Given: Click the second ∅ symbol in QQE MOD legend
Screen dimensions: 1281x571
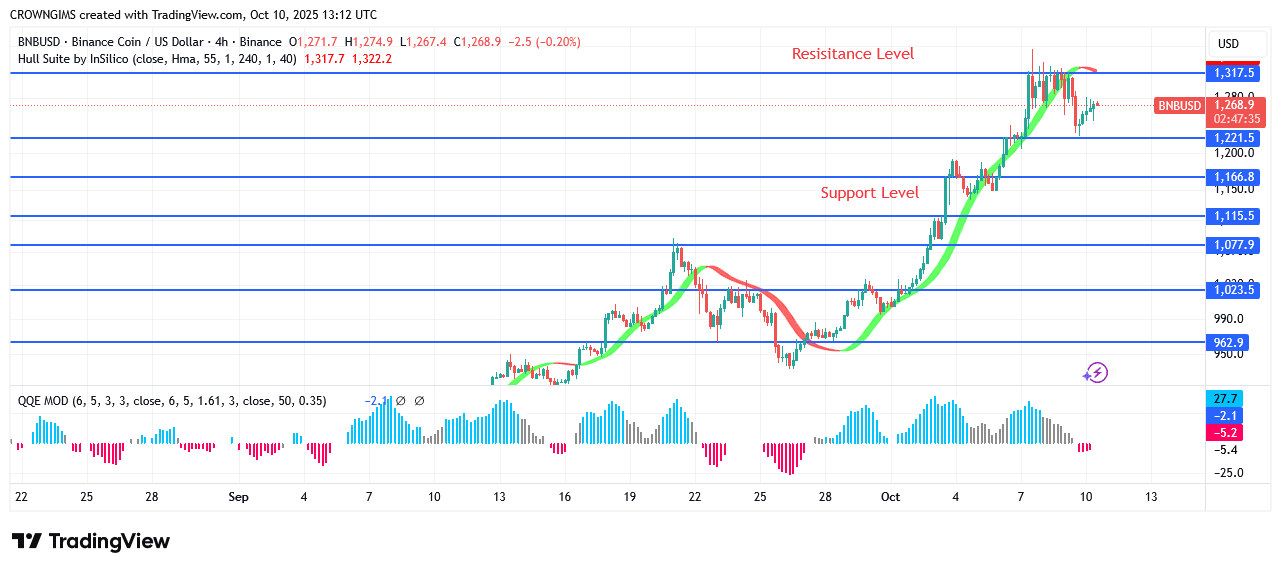Looking at the screenshot, I should point(419,401).
